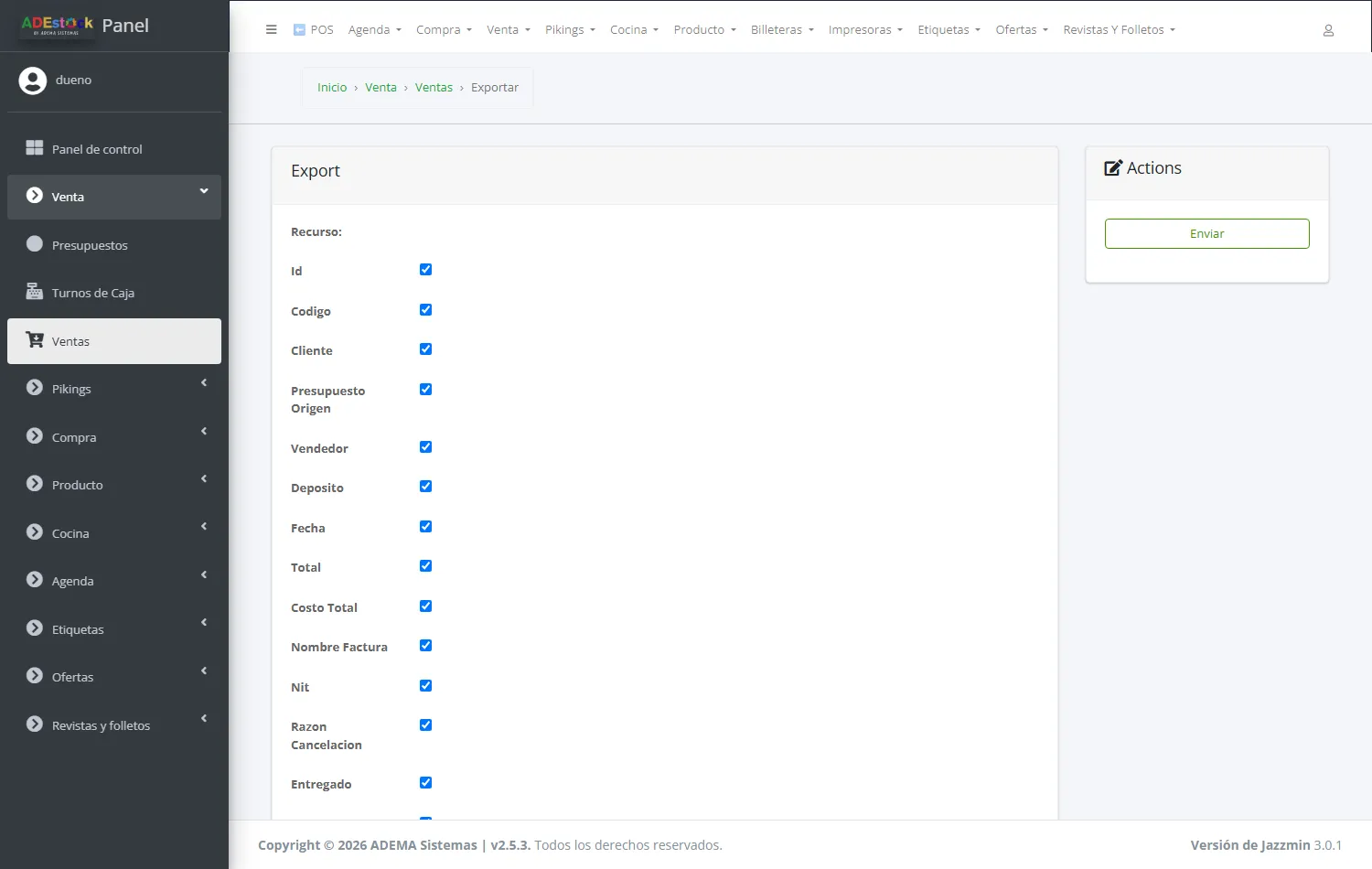Image resolution: width=1372 pixels, height=869 pixels.
Task: Click the Compra sidebar arrow icon
Action: tap(35, 436)
